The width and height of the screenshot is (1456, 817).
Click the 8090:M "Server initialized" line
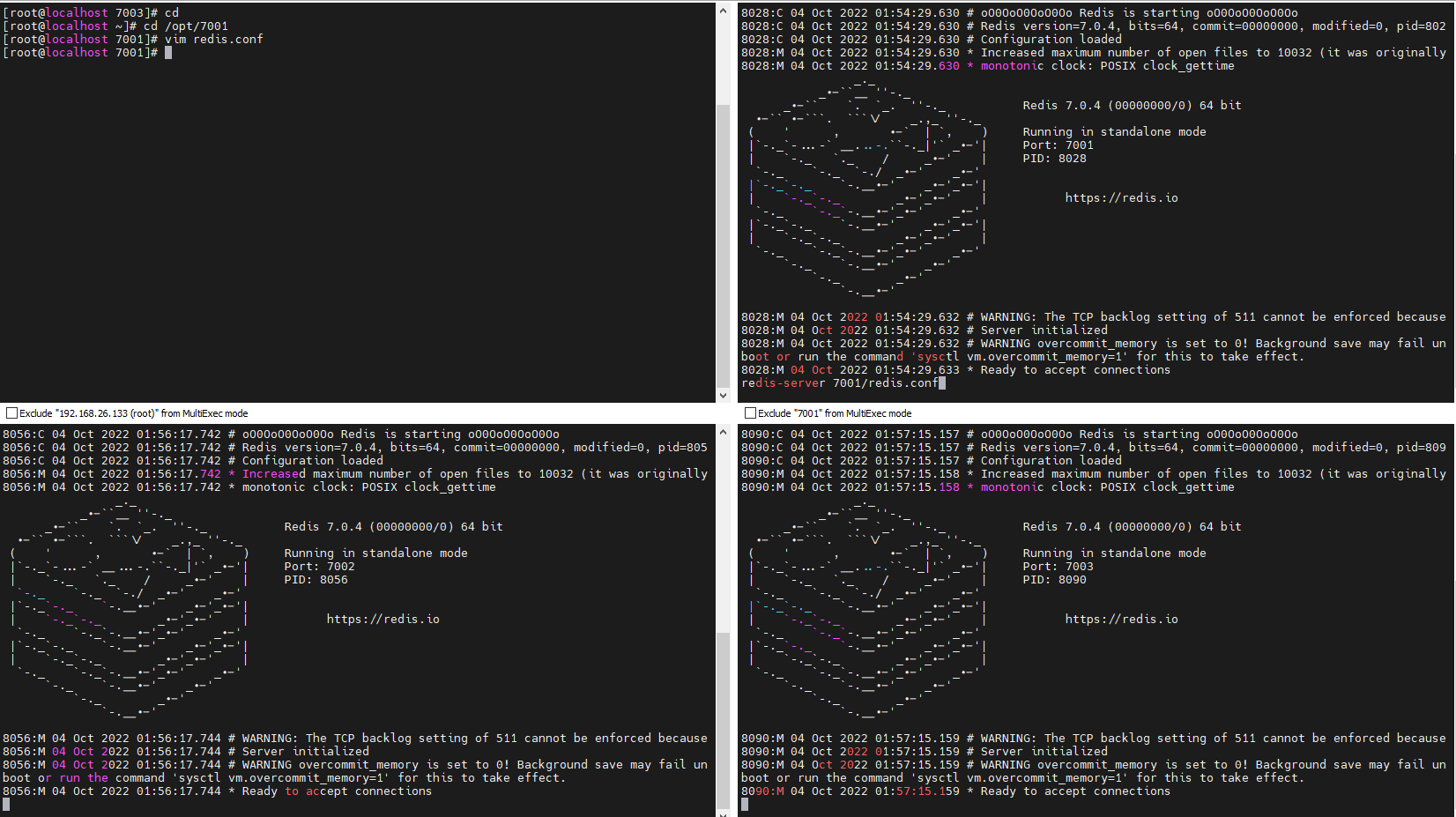click(924, 752)
